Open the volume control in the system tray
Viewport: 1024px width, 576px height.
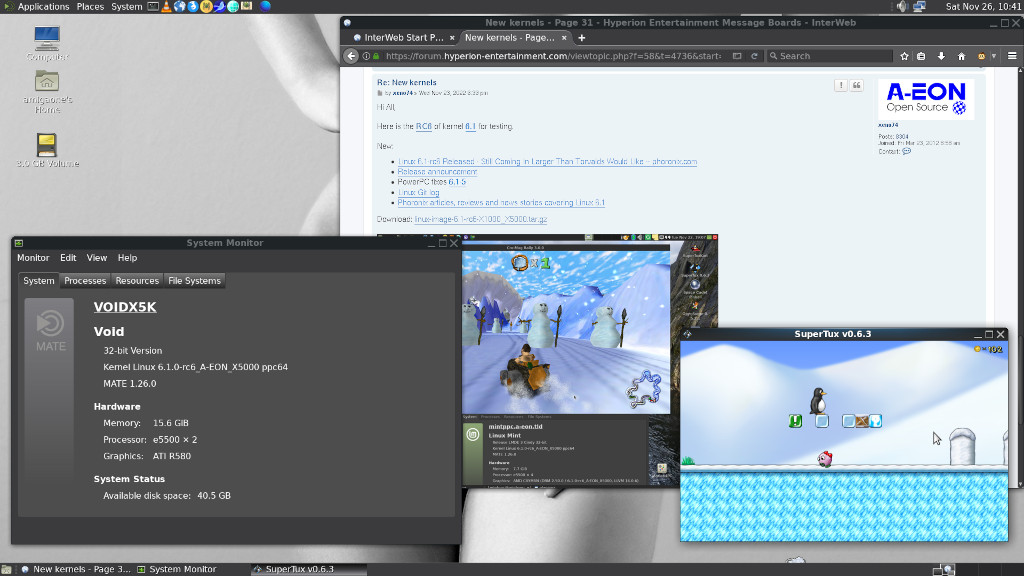(902, 7)
